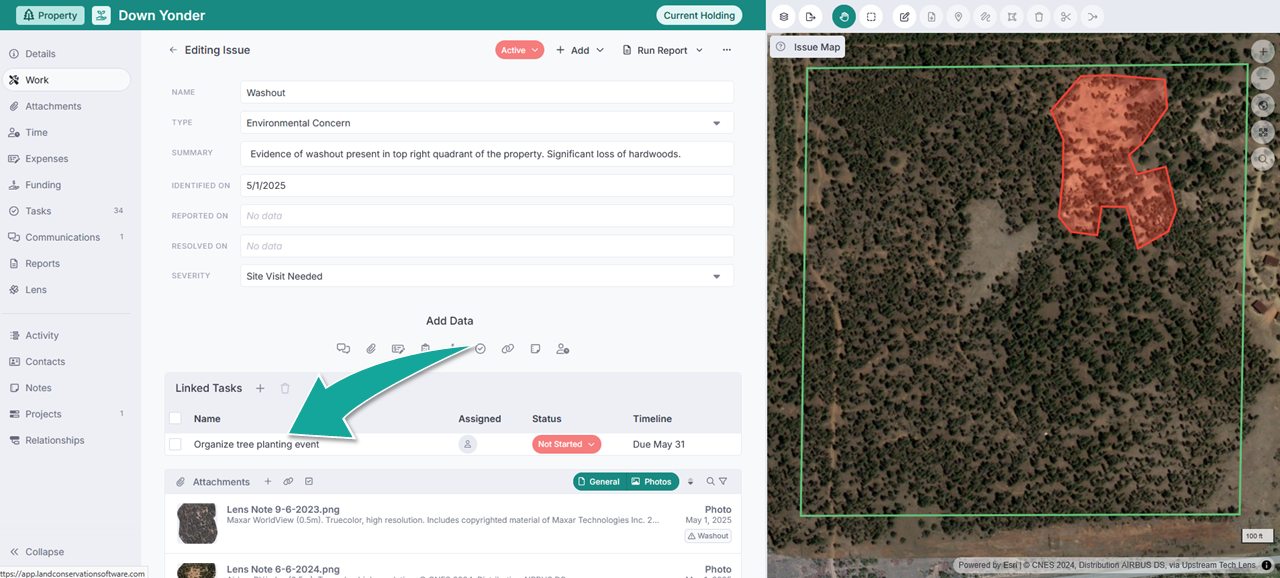This screenshot has height=578, width=1280.
Task: Click the Add Data paperclip attachment icon
Action: pos(371,349)
